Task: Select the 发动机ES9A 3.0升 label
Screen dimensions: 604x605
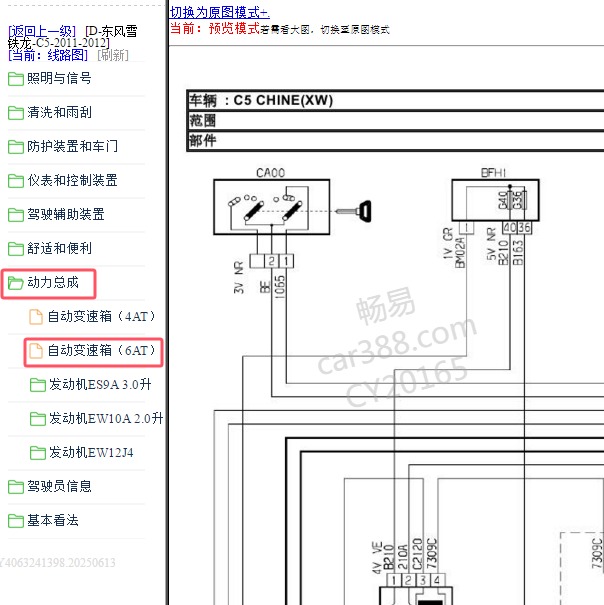Action: click(100, 384)
